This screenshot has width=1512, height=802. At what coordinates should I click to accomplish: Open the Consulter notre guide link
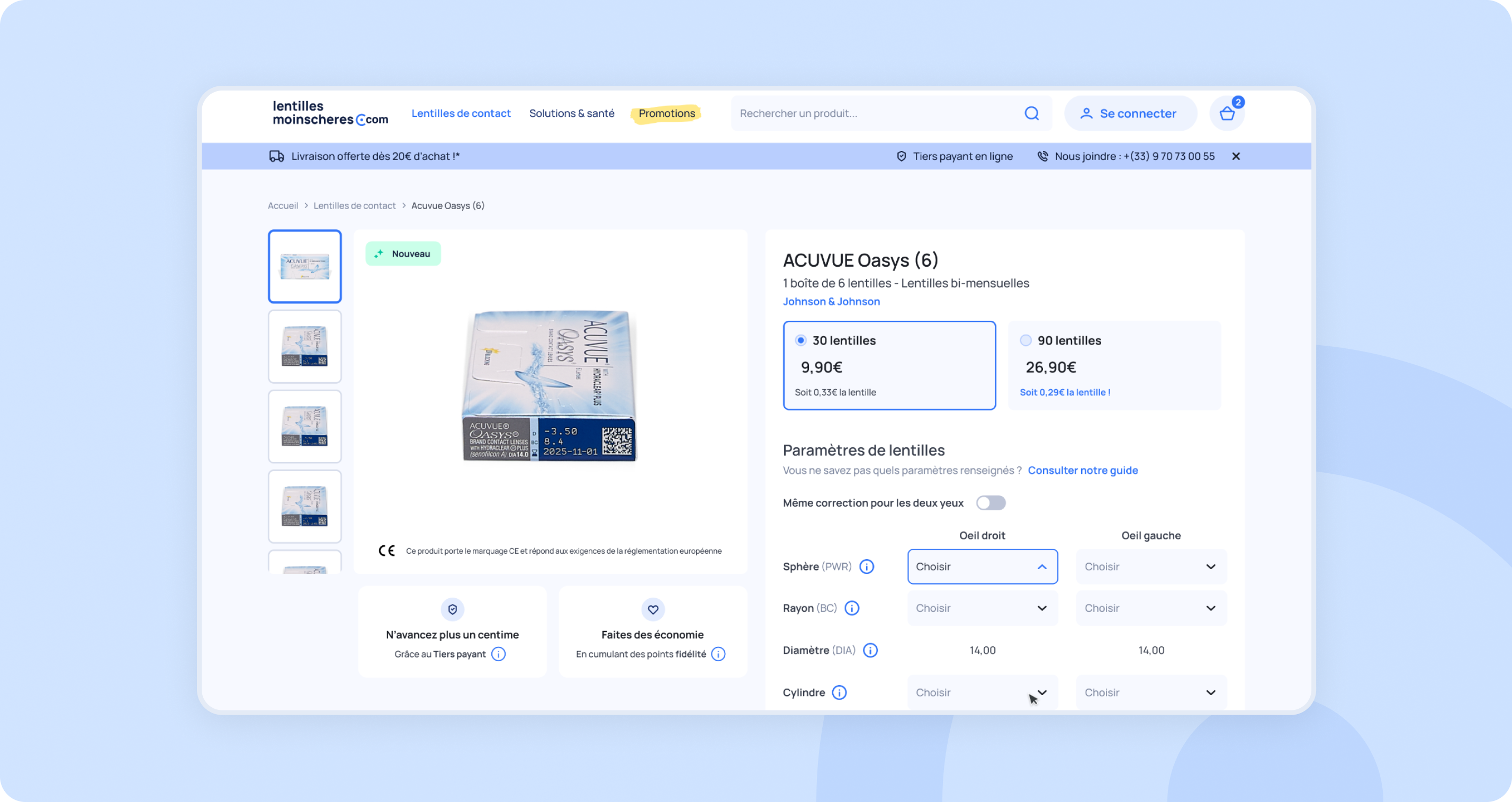(x=1082, y=470)
